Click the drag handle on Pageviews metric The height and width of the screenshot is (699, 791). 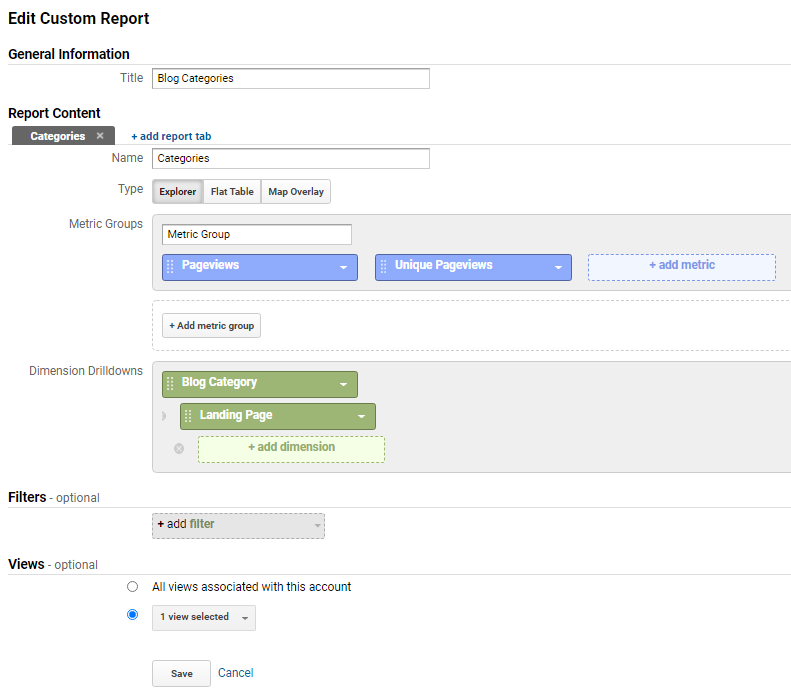coord(170,266)
